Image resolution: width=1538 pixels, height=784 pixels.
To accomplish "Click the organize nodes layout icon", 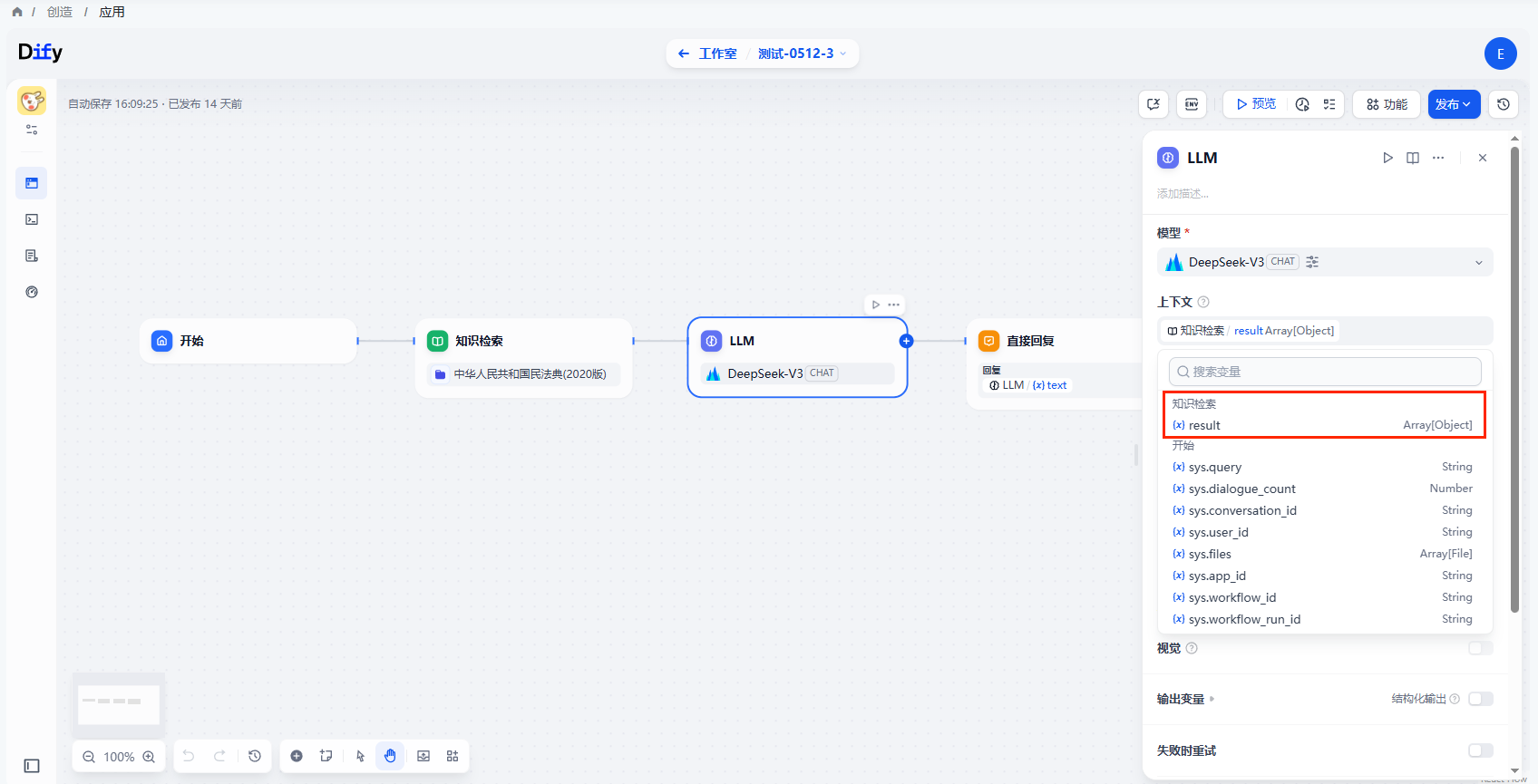I will click(453, 756).
